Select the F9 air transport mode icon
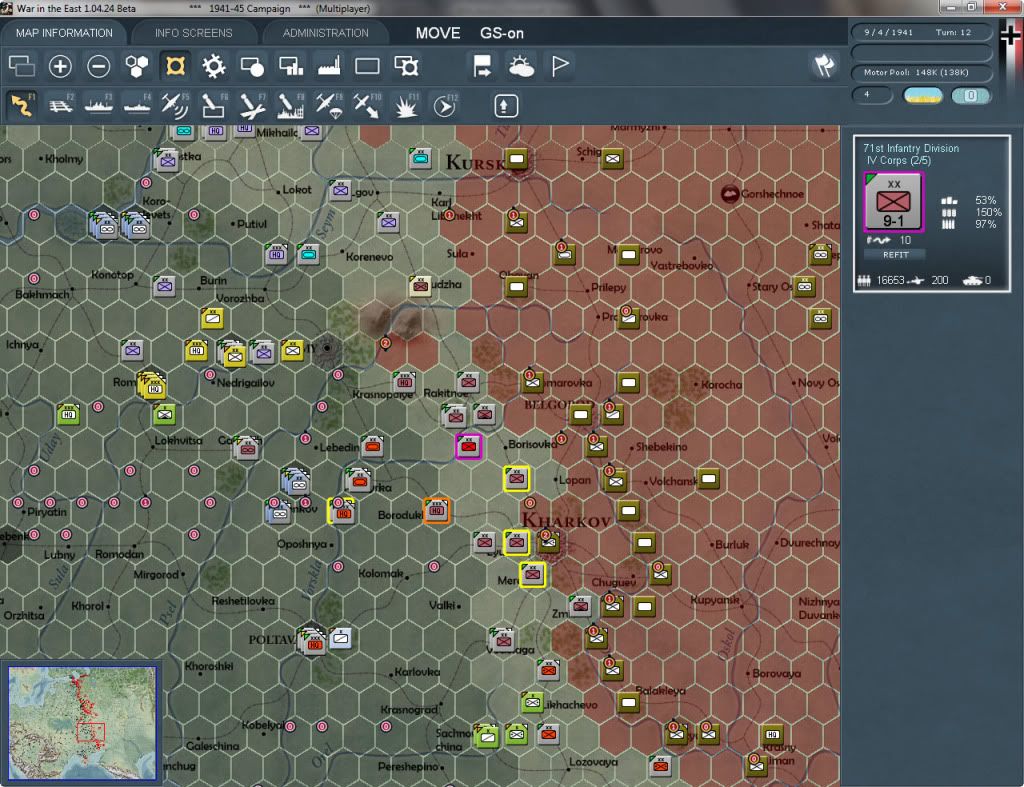Screen dimensions: 1024x787 pos(329,105)
